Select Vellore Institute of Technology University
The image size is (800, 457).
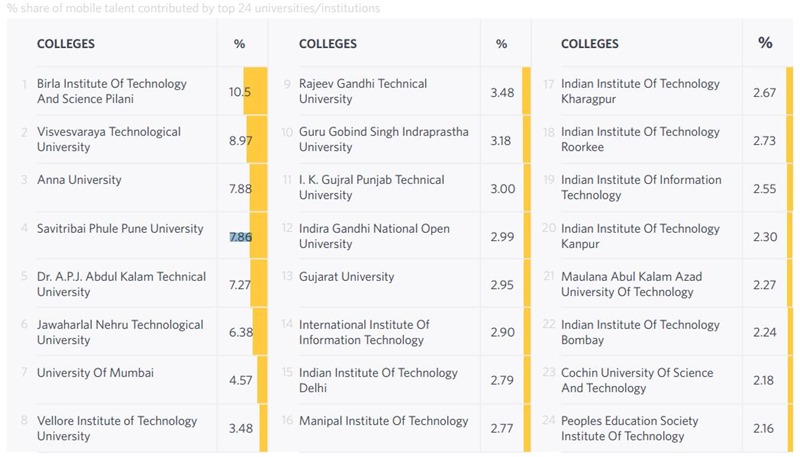click(117, 428)
